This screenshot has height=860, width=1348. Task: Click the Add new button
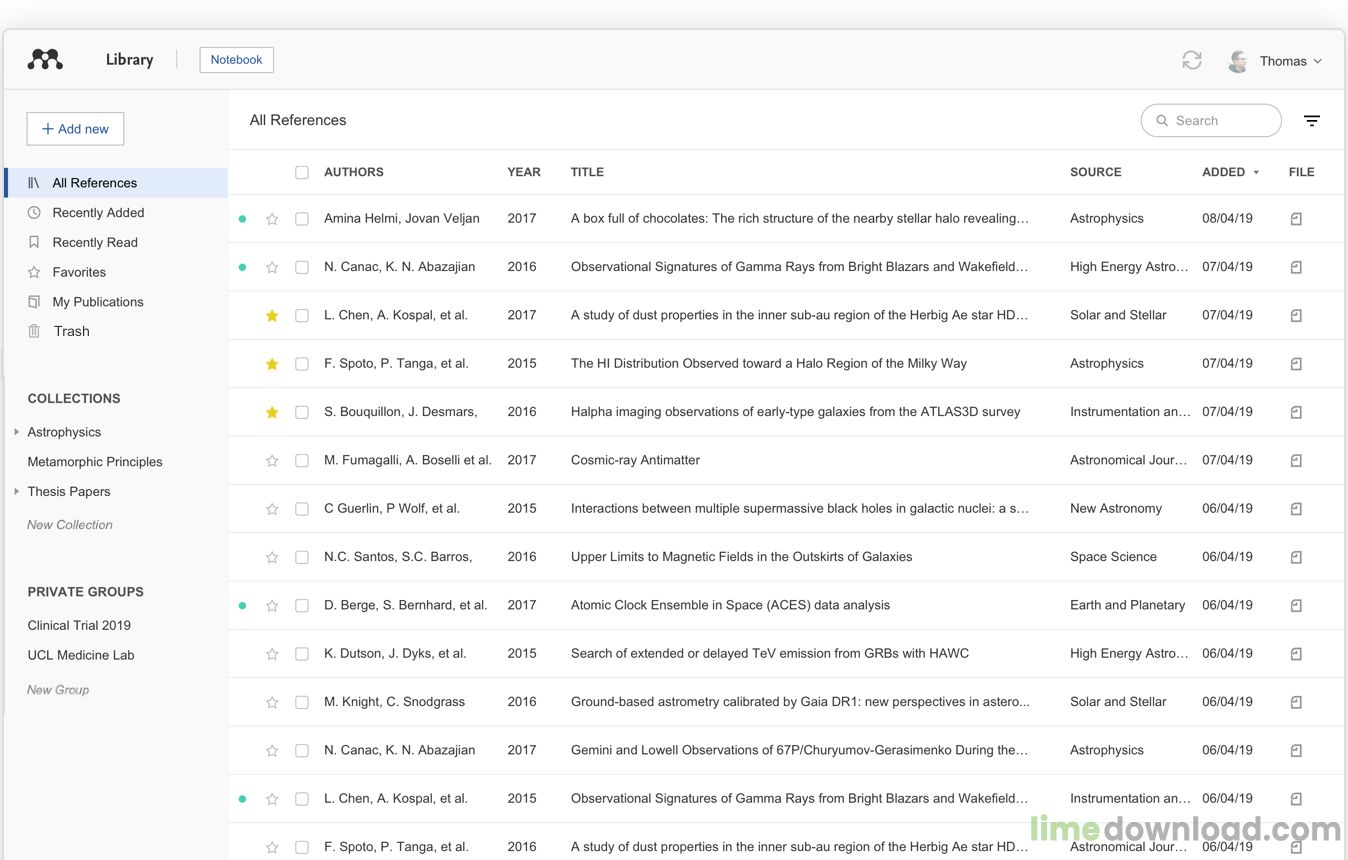[x=74, y=128]
